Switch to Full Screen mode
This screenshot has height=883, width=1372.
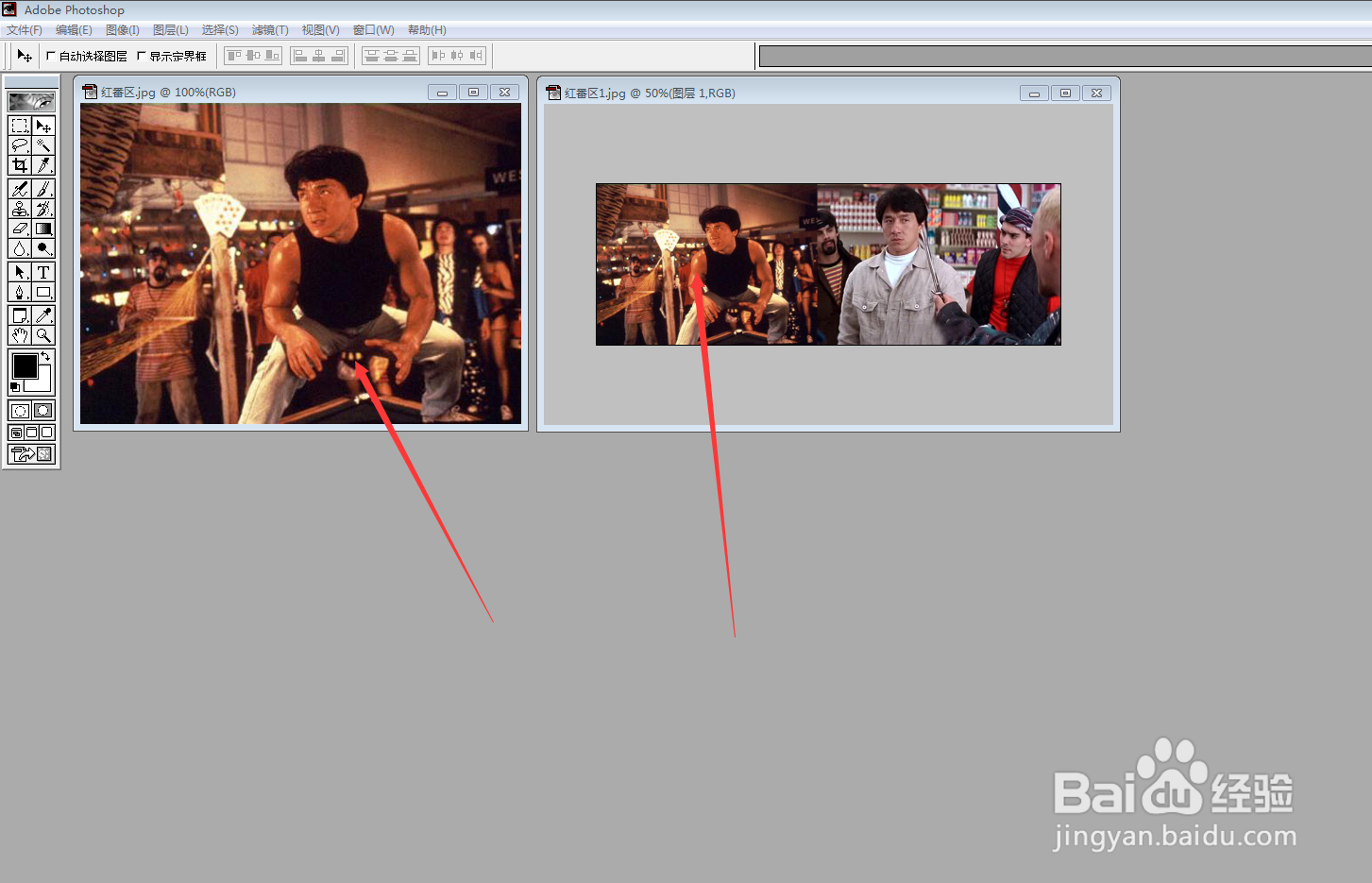[x=46, y=433]
